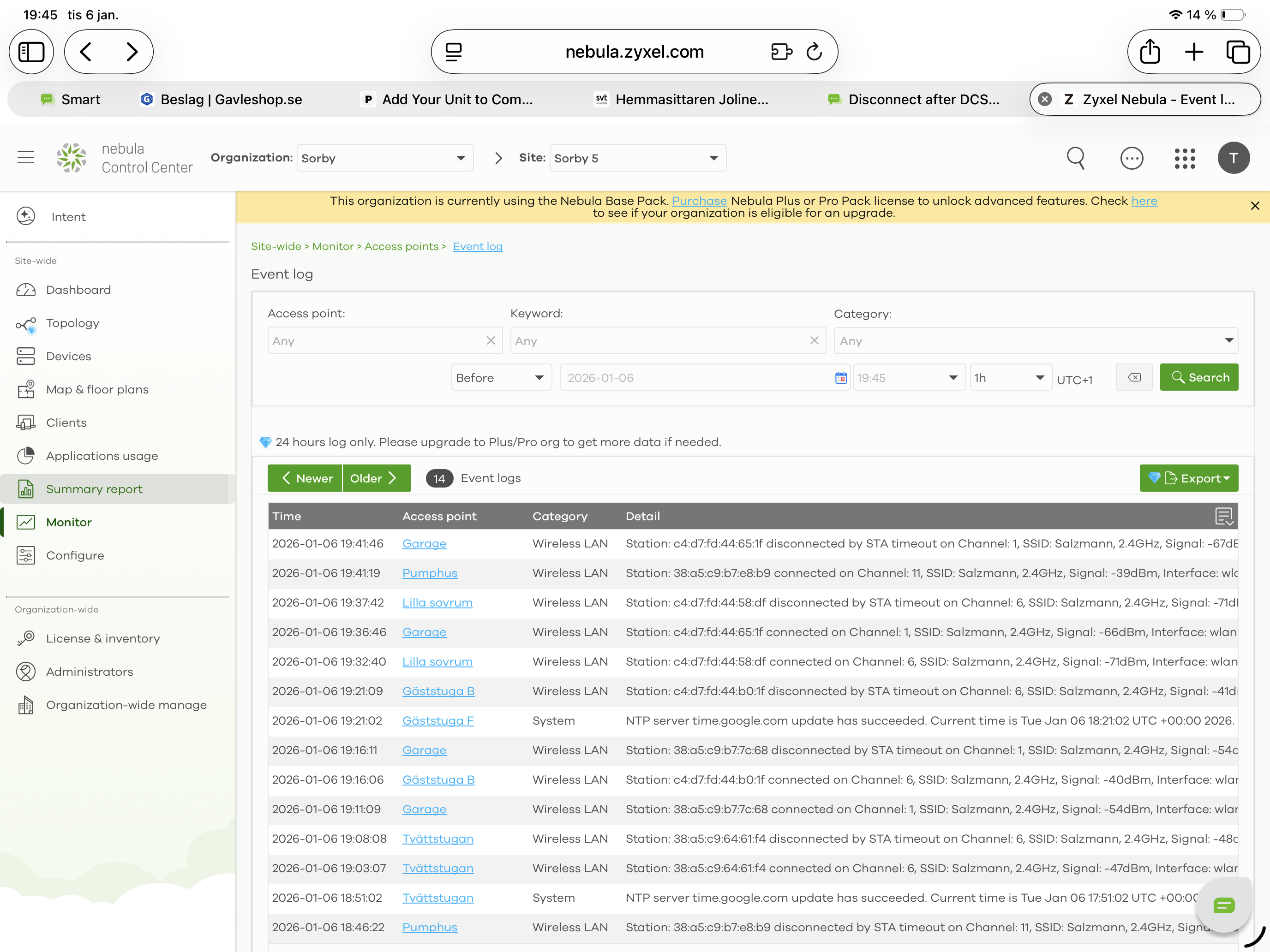
Task: Click the reset filter eraser icon
Action: 1134,378
